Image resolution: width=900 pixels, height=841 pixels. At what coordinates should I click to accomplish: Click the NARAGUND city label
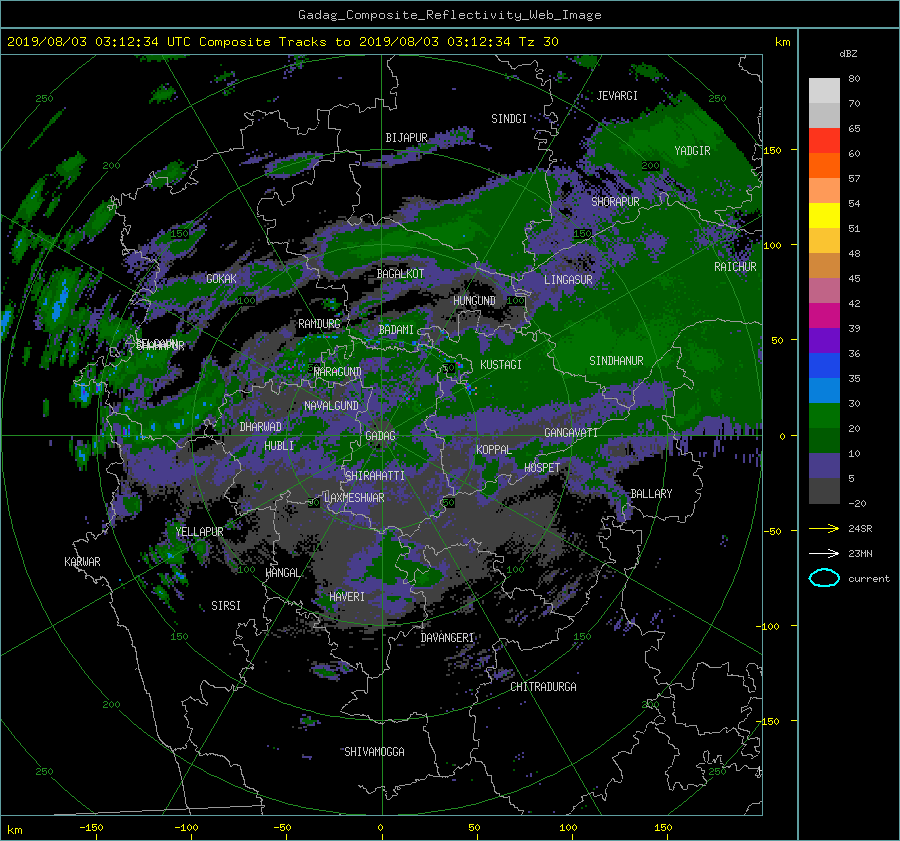click(x=338, y=372)
